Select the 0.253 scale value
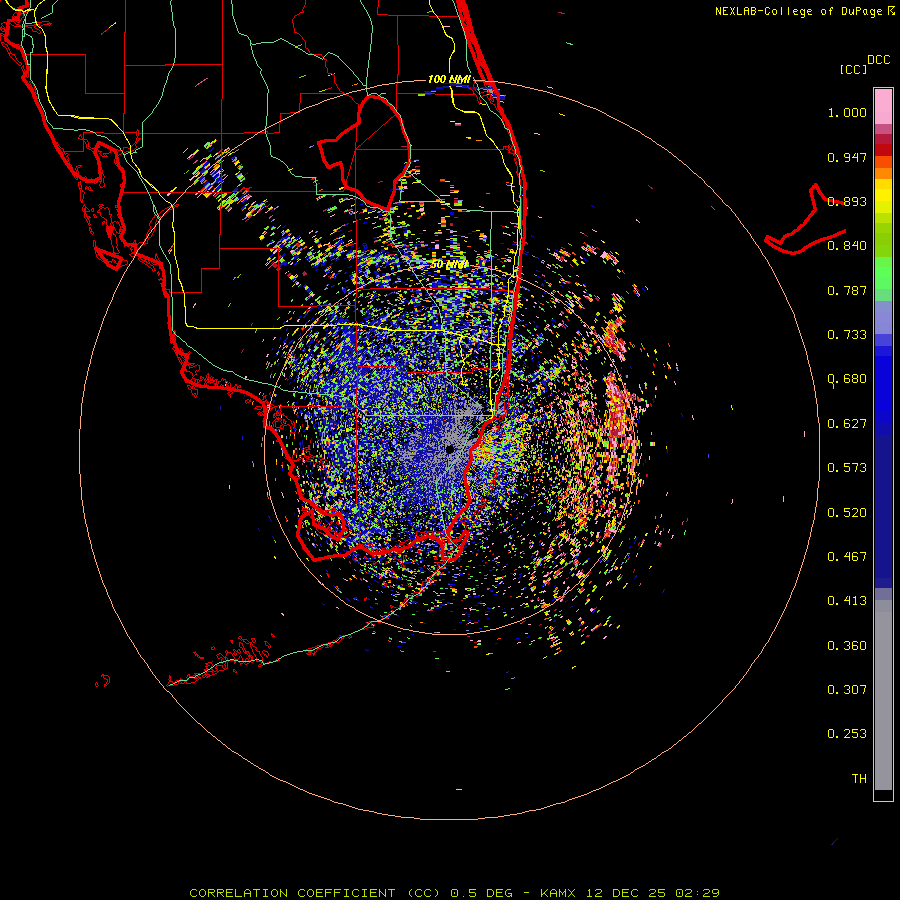The image size is (900, 900). pos(847,734)
